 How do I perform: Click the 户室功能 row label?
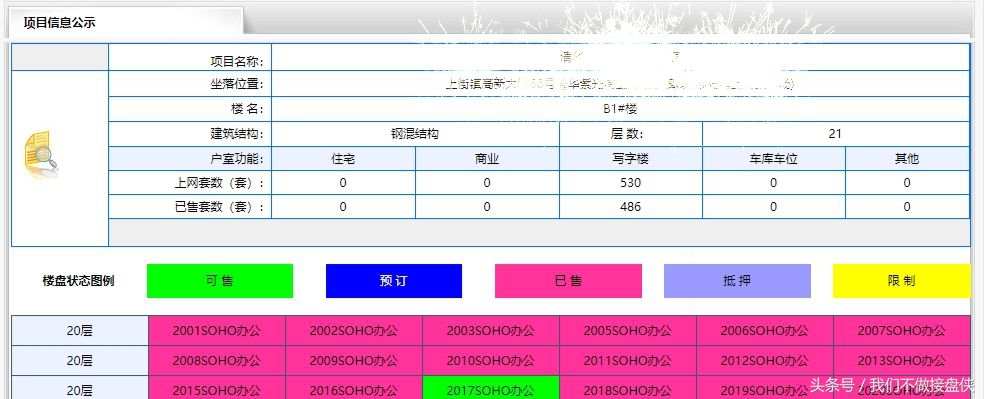(237, 159)
